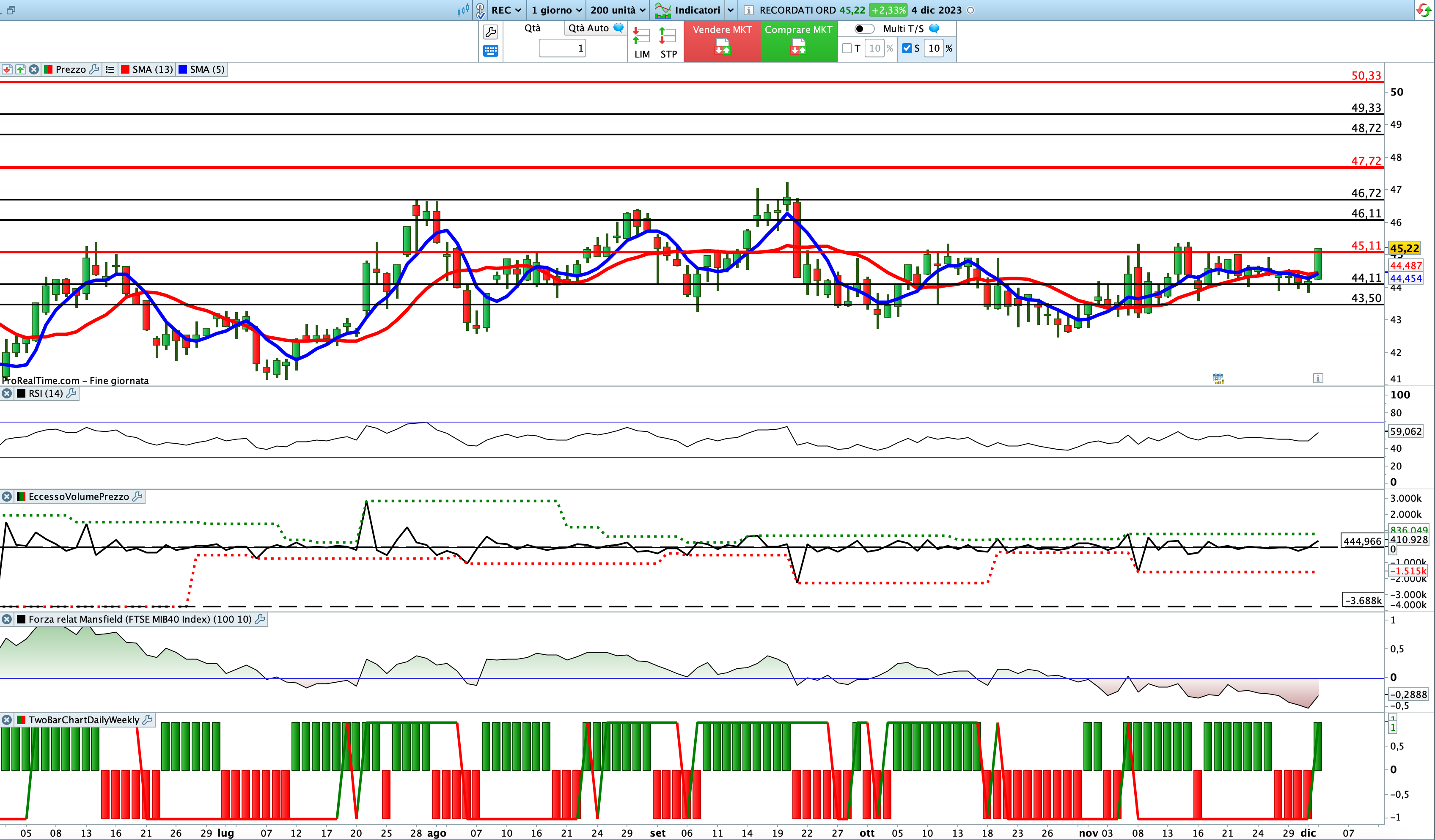Click the Multi T/S help bubble
Screen dimensions: 1435x840
(x=934, y=28)
